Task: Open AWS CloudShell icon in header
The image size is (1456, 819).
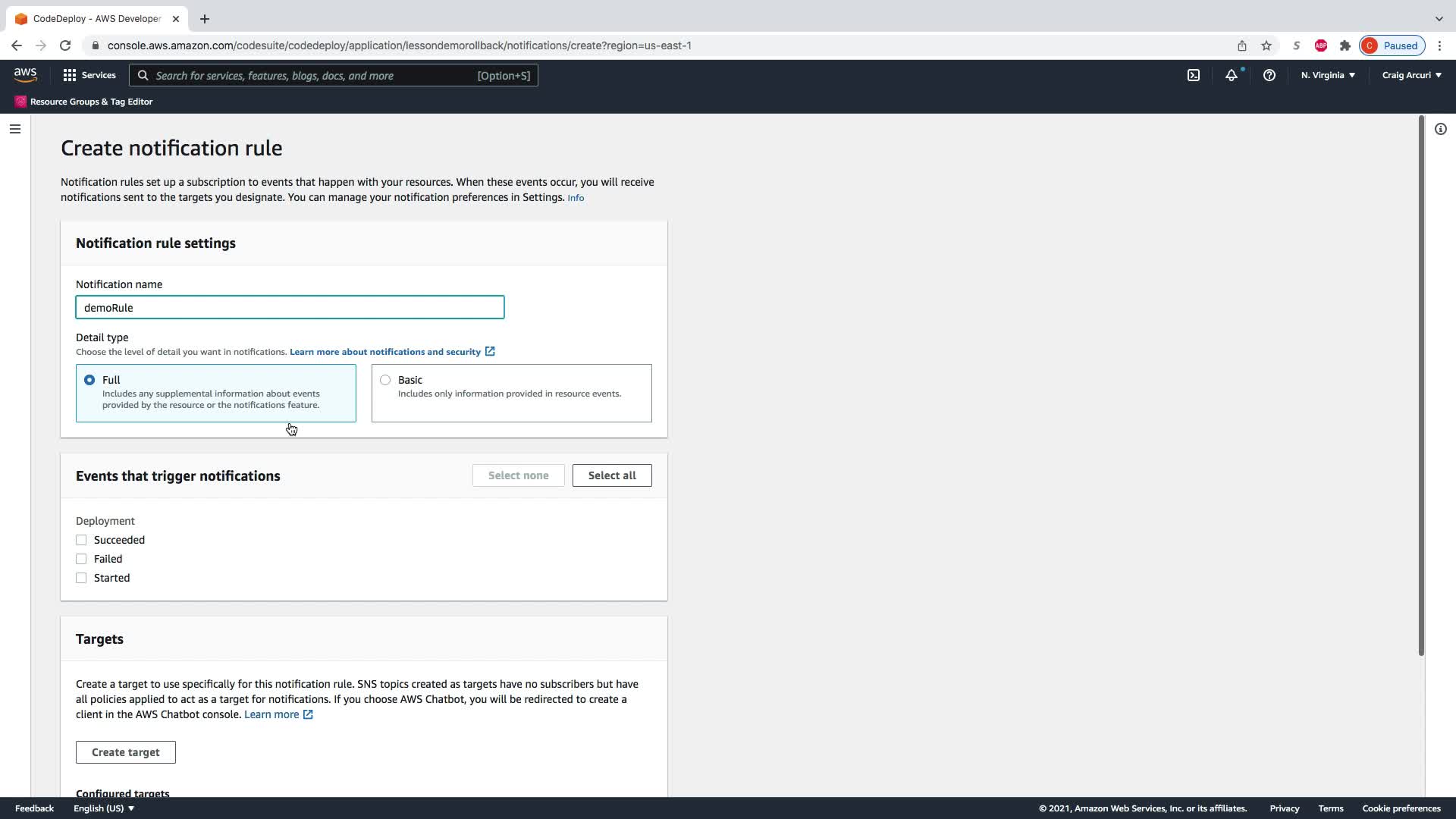Action: [x=1194, y=75]
